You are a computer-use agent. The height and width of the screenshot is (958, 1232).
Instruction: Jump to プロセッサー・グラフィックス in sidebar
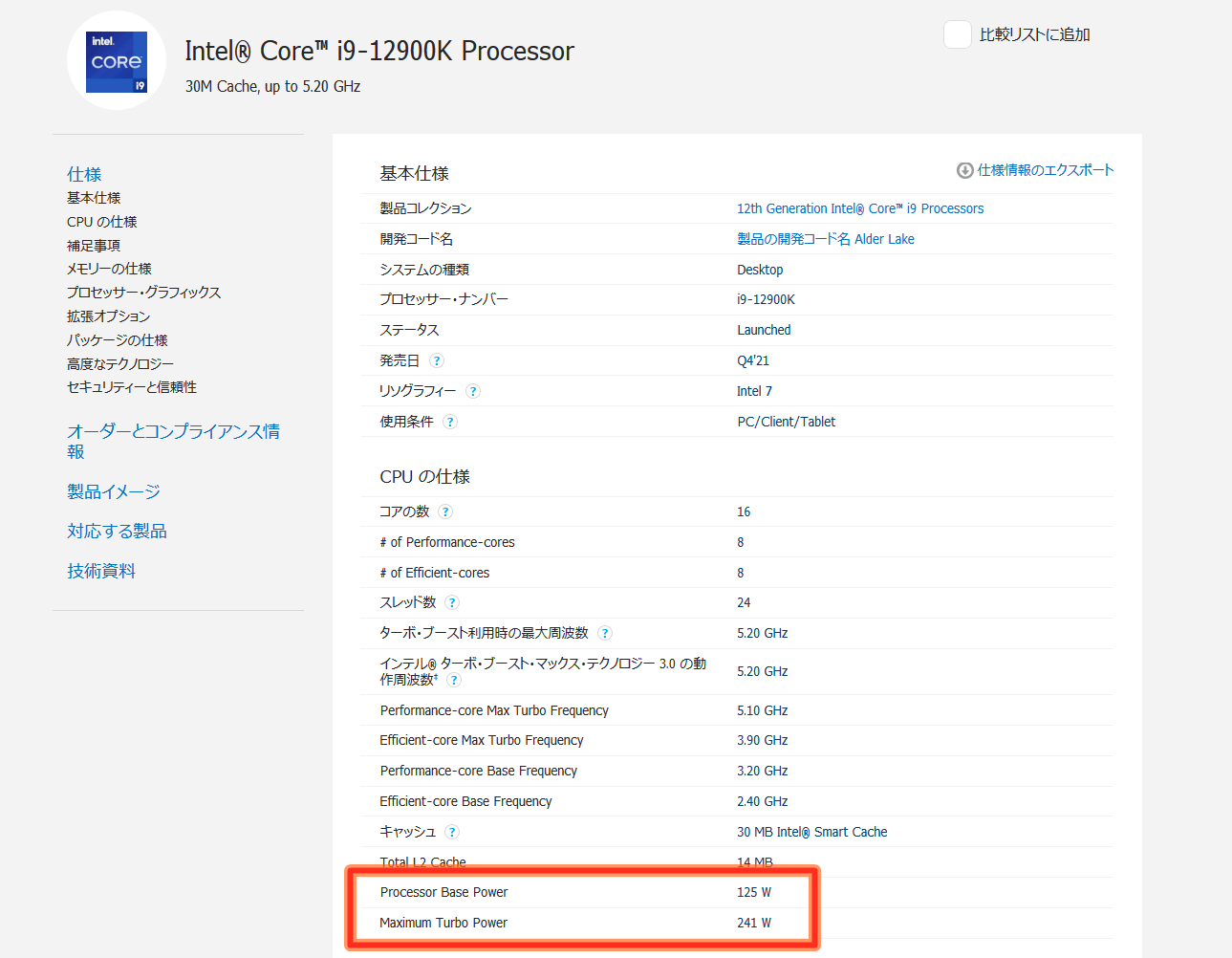(x=143, y=293)
